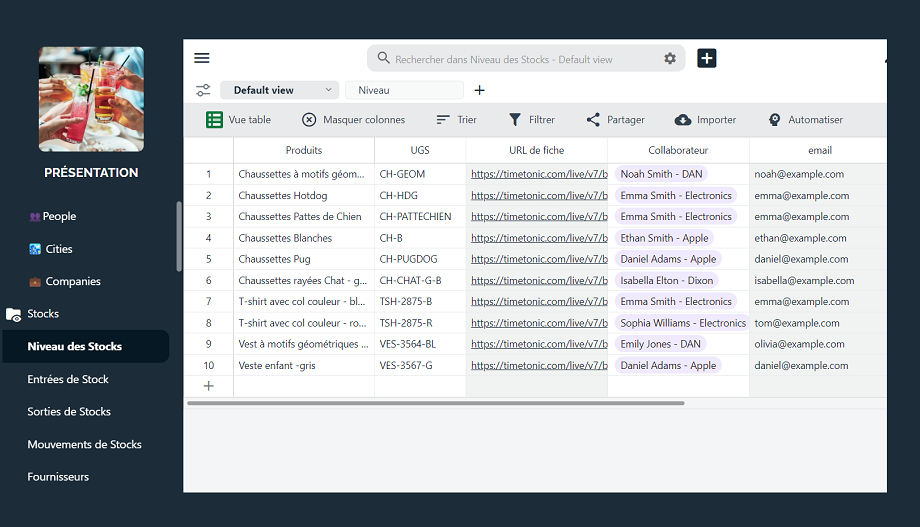Click the People sidebar icon
This screenshot has height=527, width=920.
[x=35, y=217]
